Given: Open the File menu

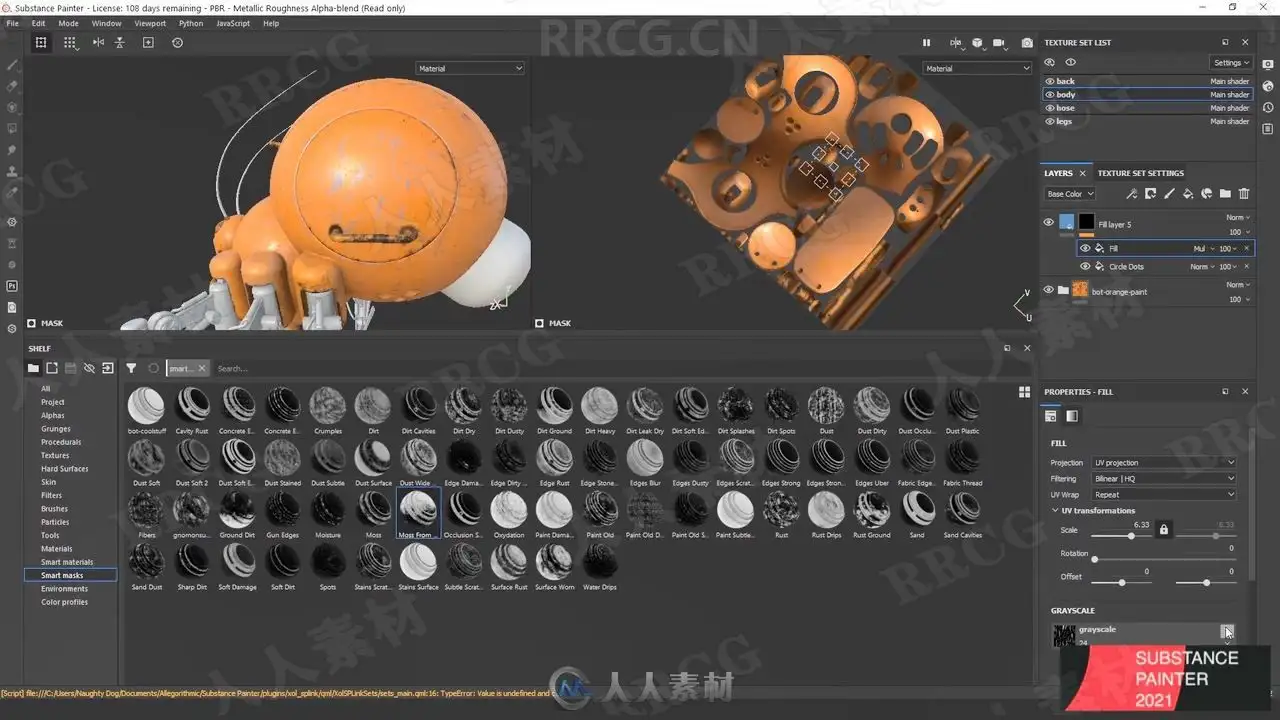Looking at the screenshot, I should tap(12, 23).
